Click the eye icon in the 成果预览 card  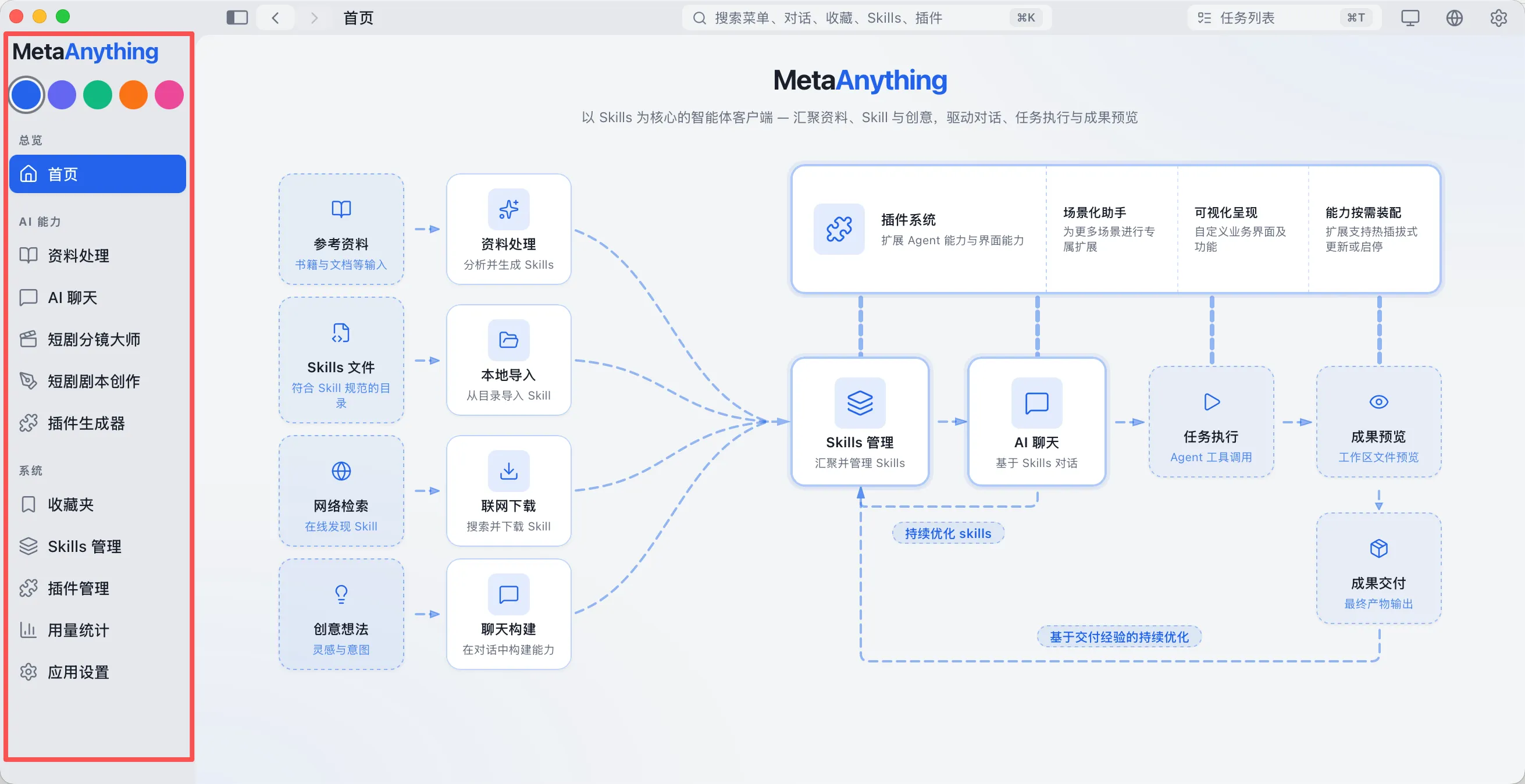coord(1379,402)
